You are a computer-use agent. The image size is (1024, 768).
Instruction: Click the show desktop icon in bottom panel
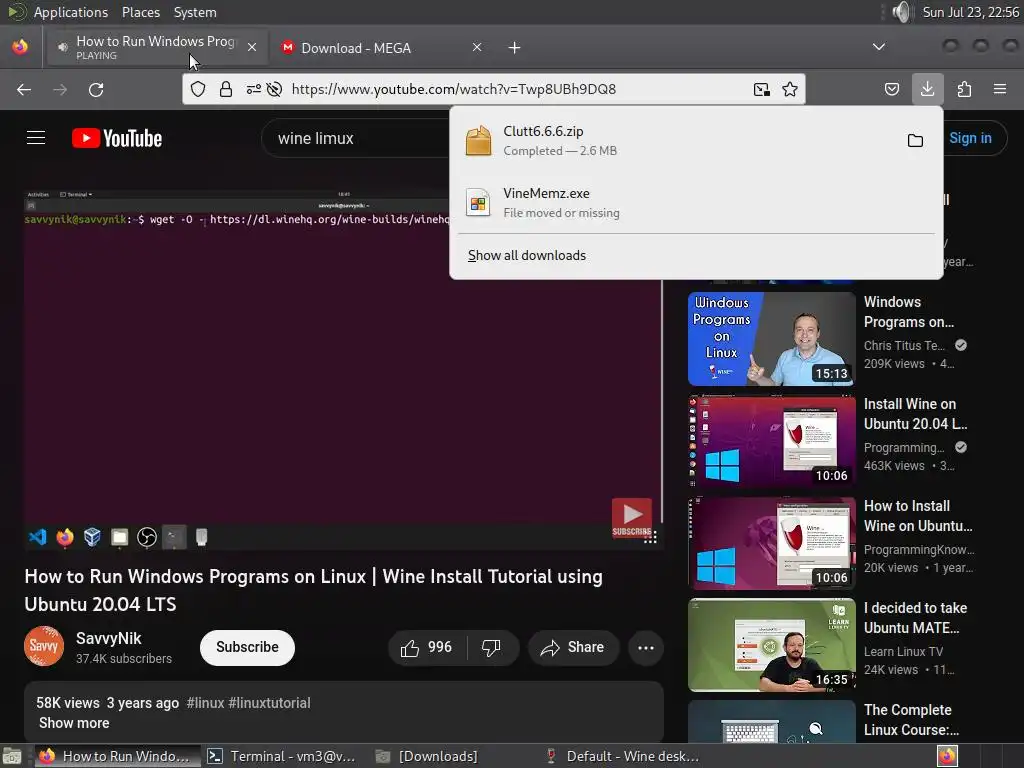12,756
